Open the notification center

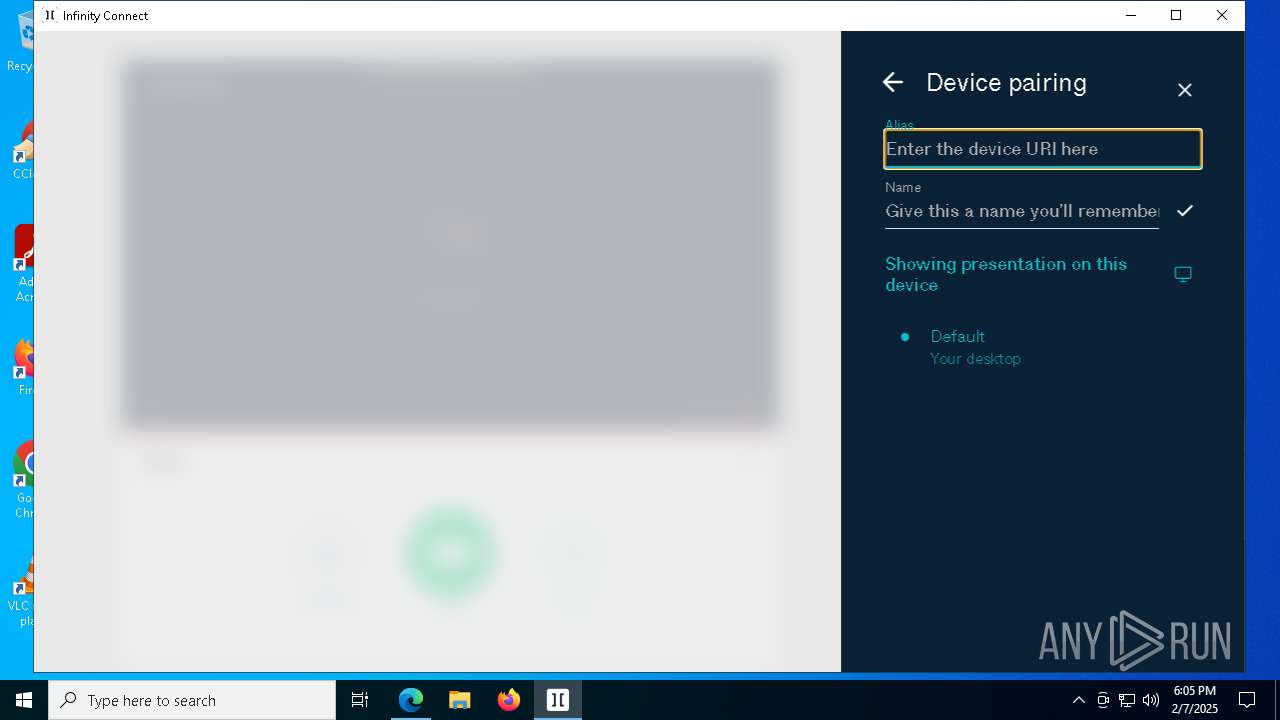coord(1247,700)
